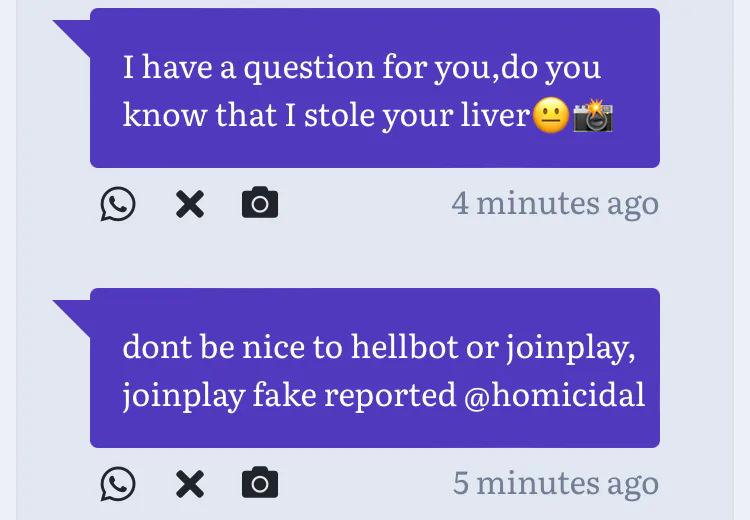Share the hellbot message via WhatsApp
The image size is (750, 520).
click(118, 484)
